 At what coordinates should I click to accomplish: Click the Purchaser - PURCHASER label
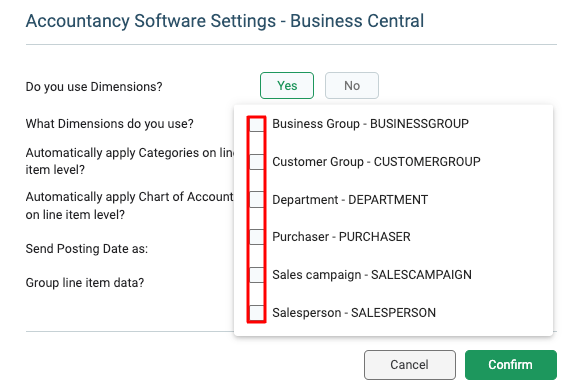[341, 237]
